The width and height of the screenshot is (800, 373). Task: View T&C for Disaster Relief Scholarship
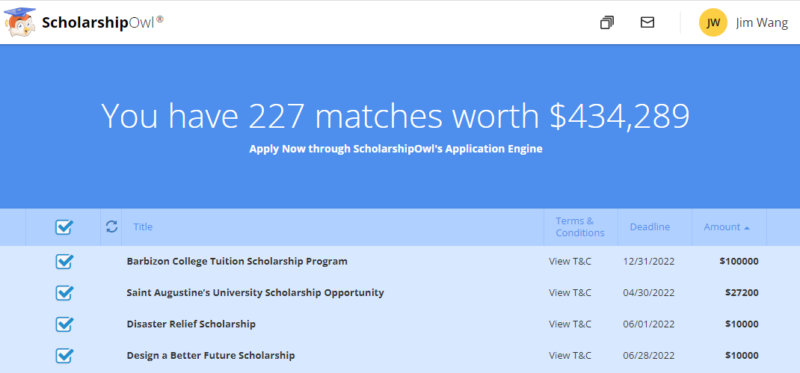click(x=570, y=324)
